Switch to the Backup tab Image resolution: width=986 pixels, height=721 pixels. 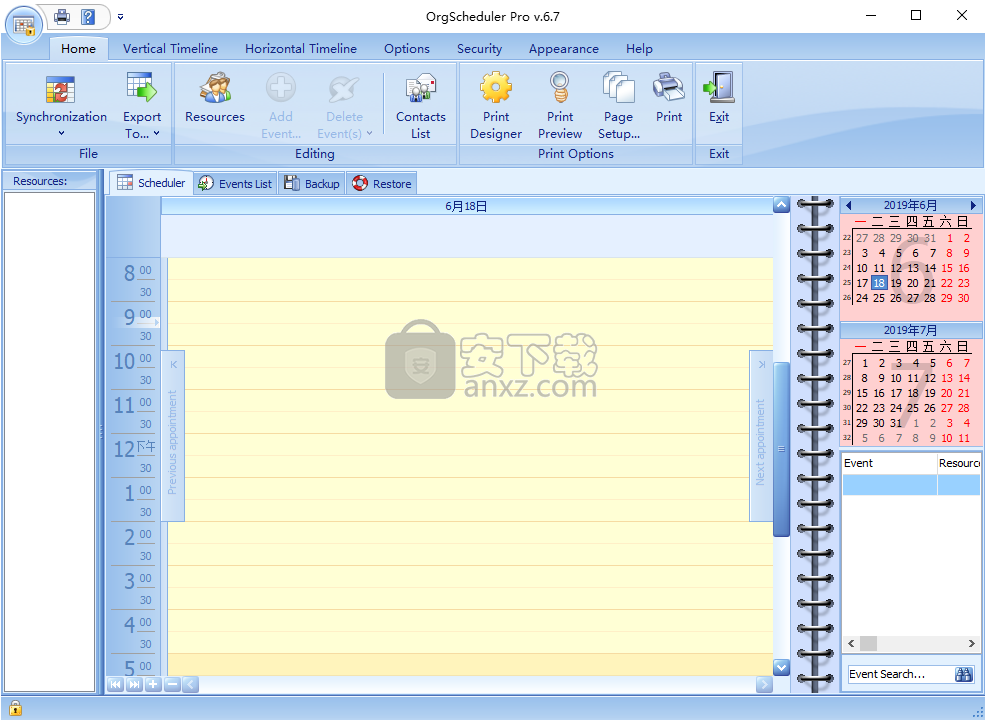312,184
